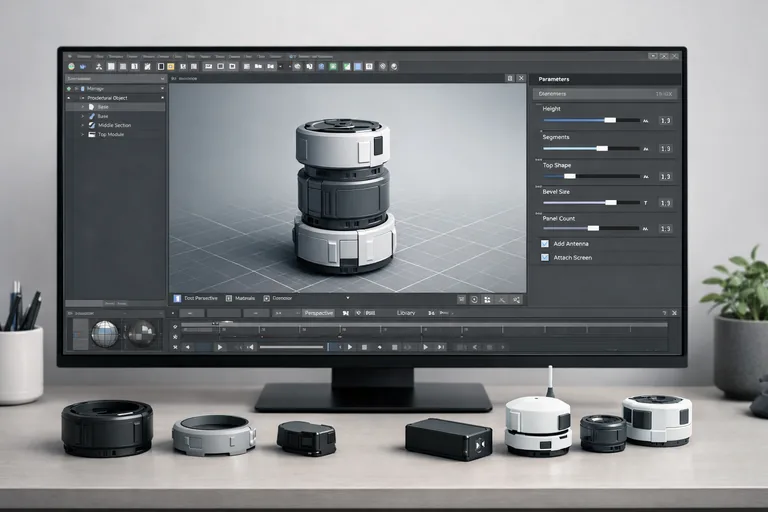Click the Perspective button in timeline bar
The height and width of the screenshot is (512, 768).
coord(319,313)
